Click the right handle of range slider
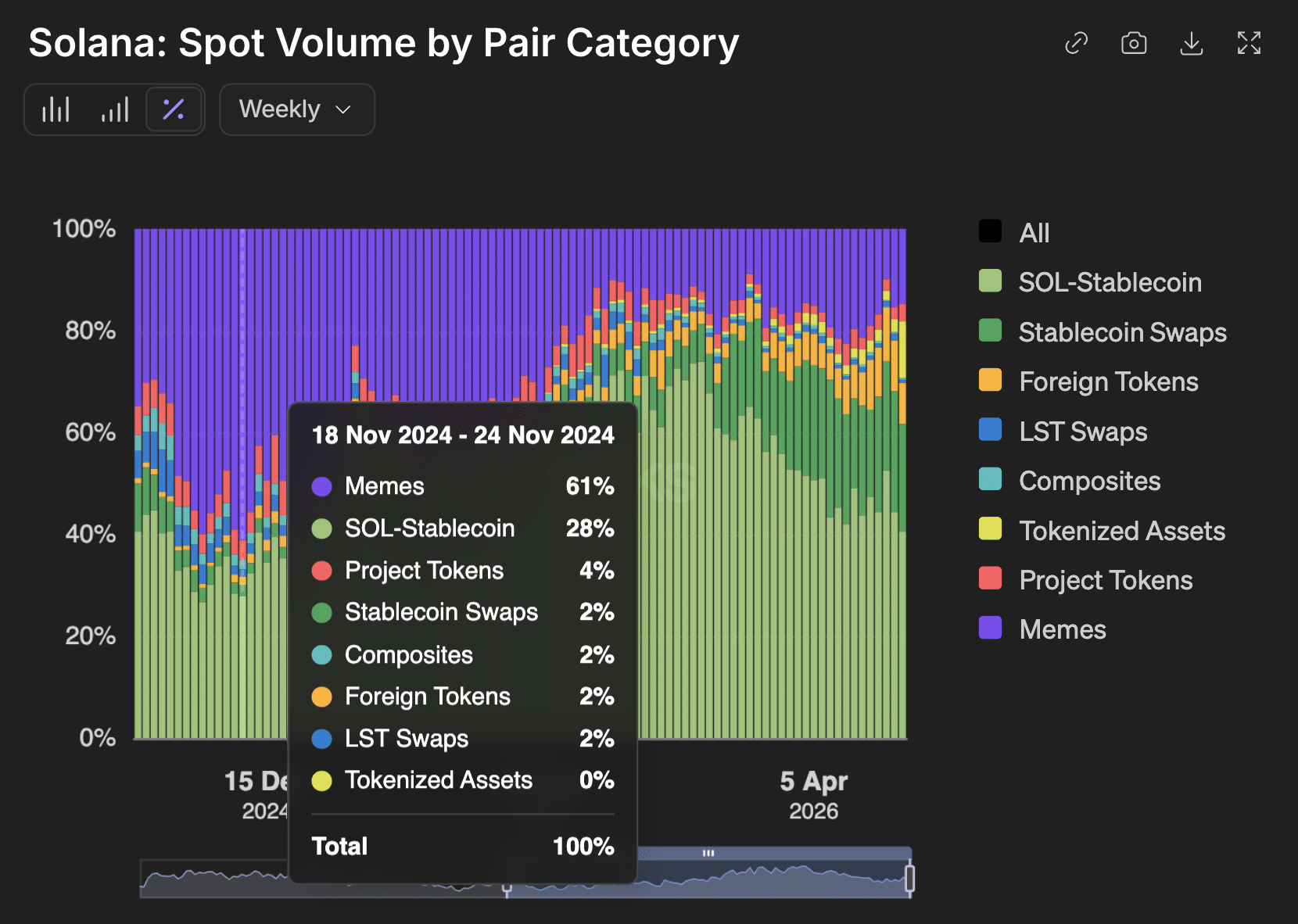 tap(909, 877)
